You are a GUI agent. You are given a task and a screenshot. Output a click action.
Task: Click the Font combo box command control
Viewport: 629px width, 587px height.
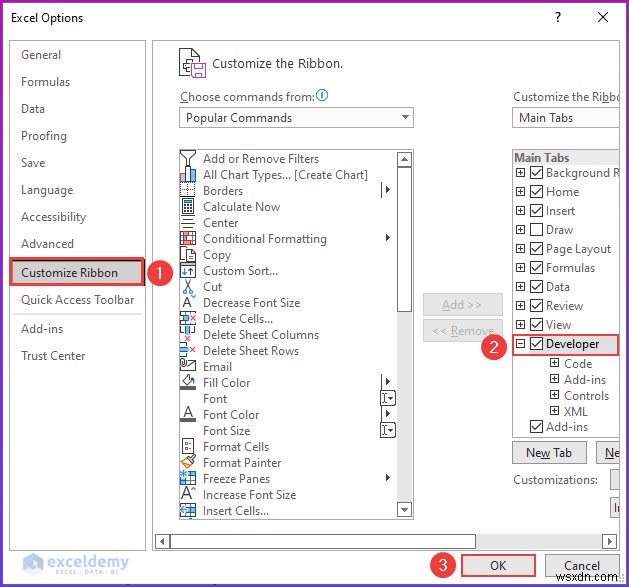click(388, 398)
